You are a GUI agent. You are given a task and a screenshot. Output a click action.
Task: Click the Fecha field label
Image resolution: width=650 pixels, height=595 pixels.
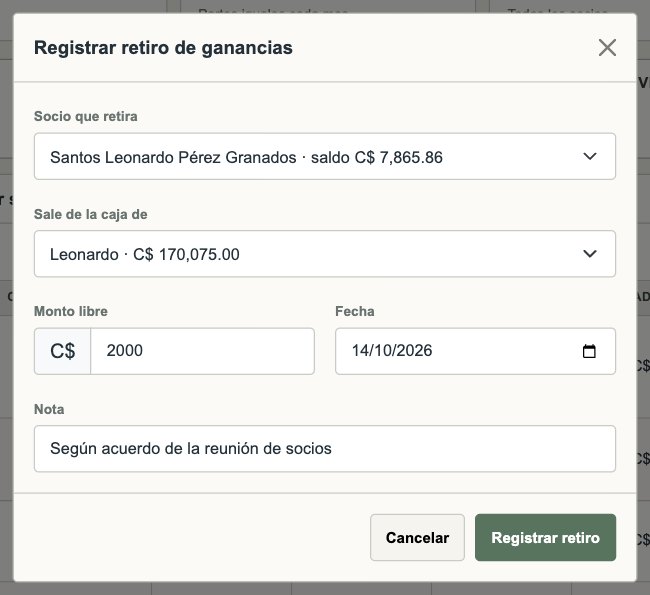tap(354, 311)
